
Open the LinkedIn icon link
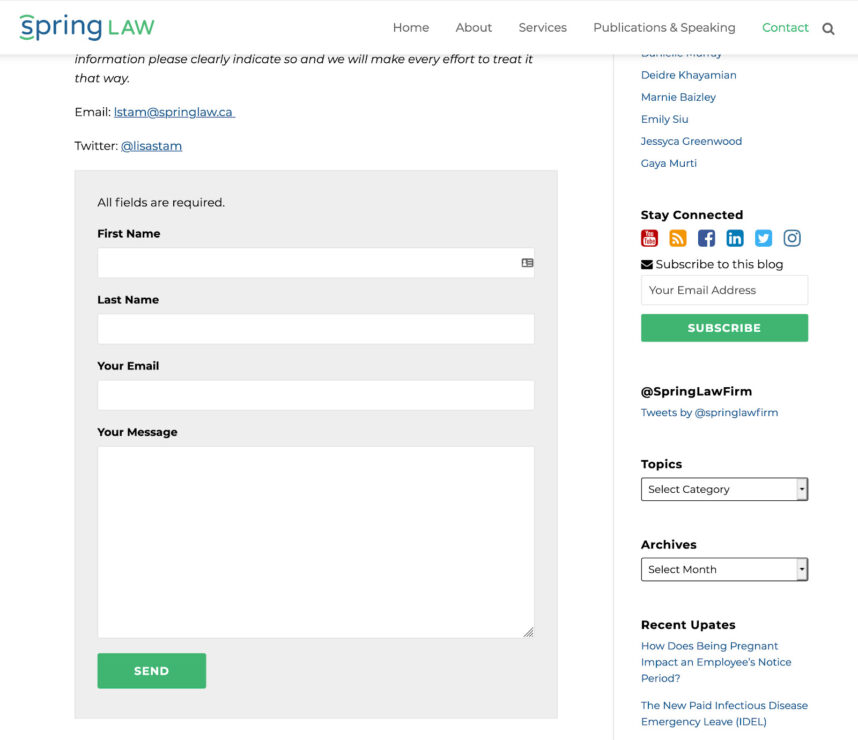click(735, 238)
